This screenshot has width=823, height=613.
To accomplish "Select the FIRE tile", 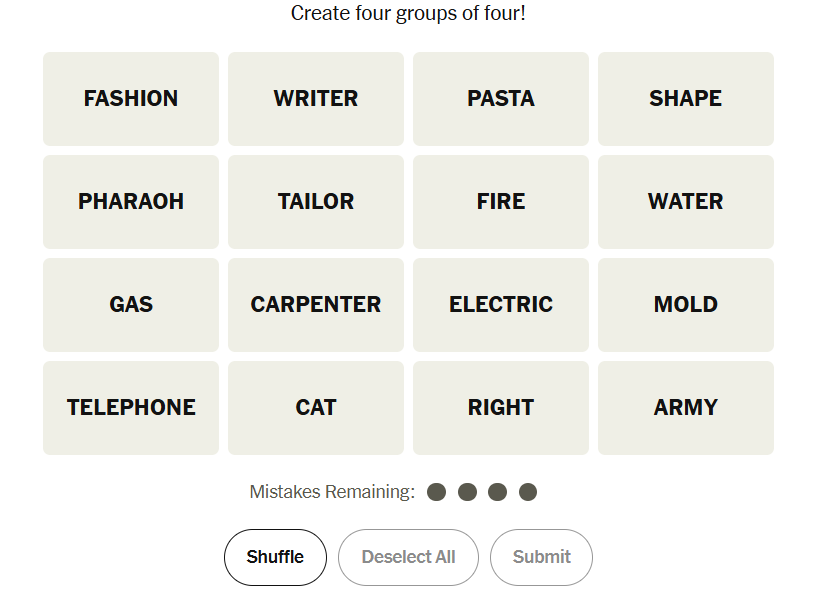I will pyautogui.click(x=501, y=202).
